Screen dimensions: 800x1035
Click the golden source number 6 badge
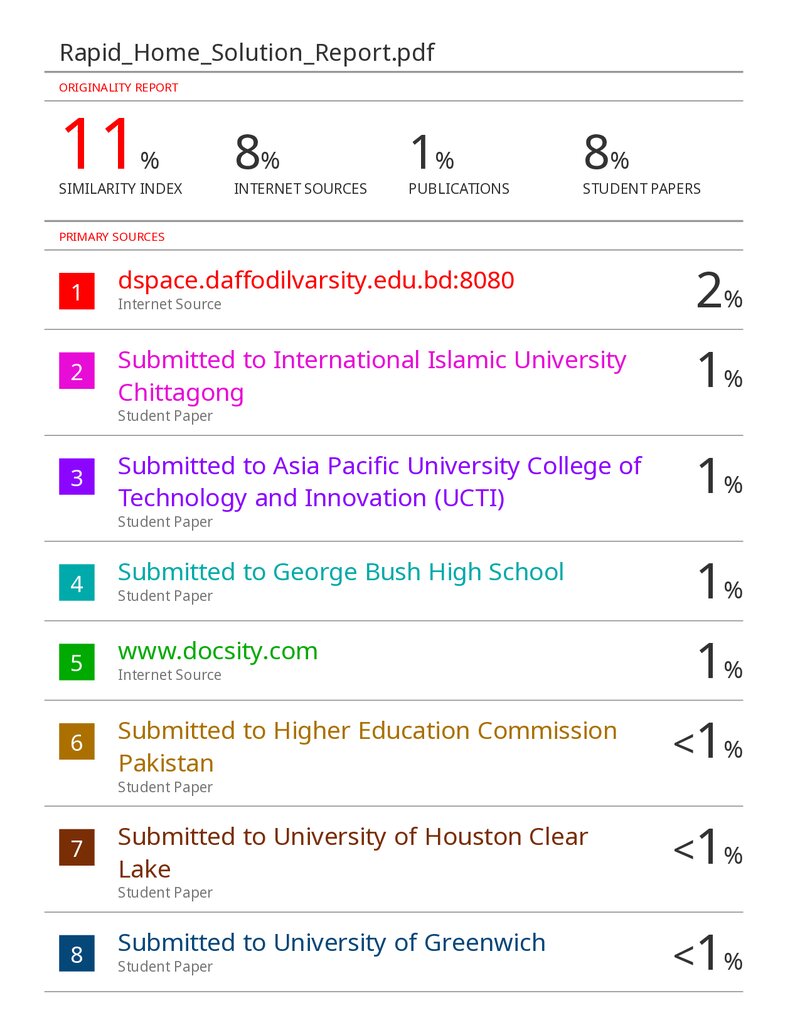[x=77, y=742]
